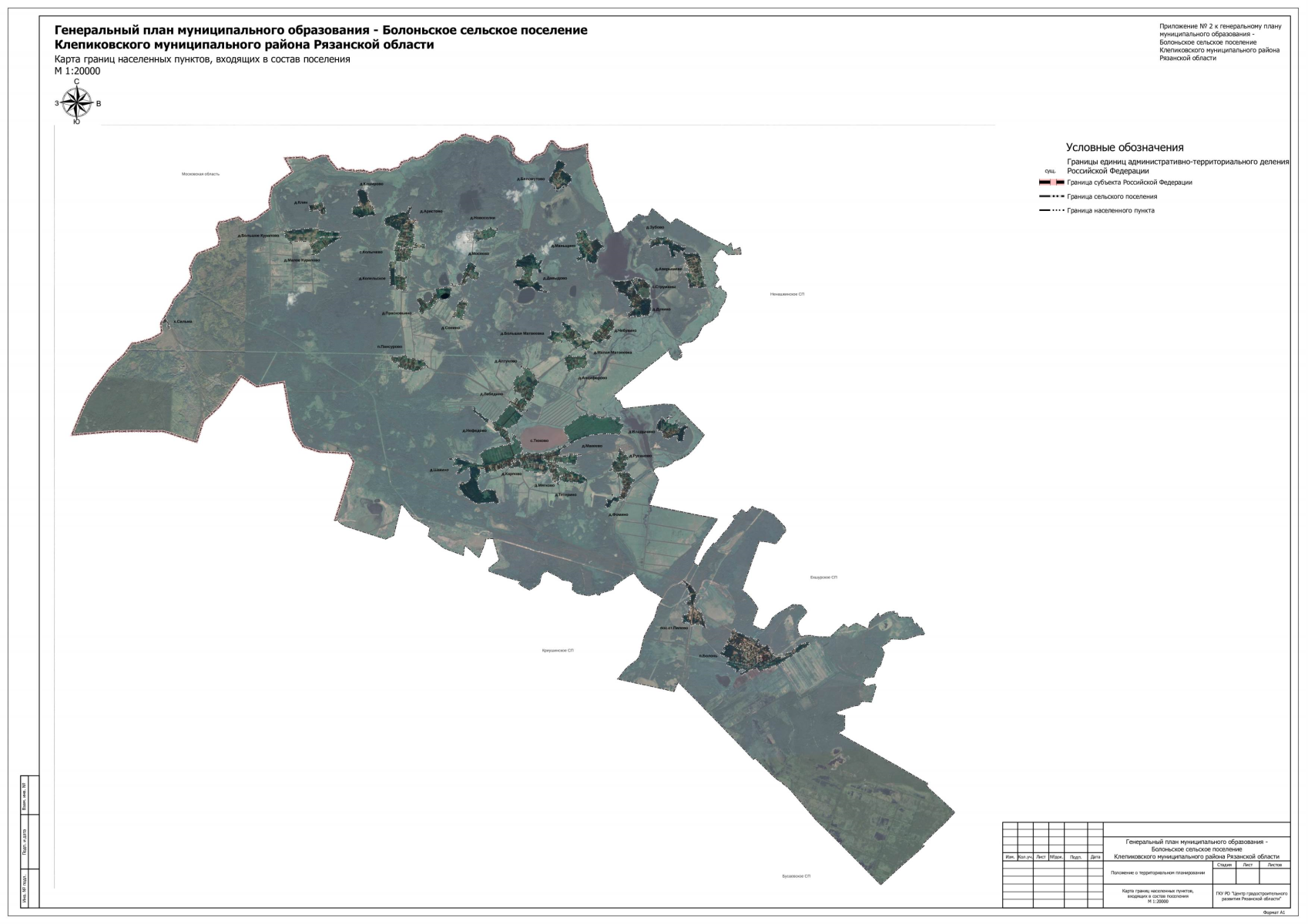1308x924 pixels.
Task: Click the Екшурское СП neighbor label
Action: coord(823,577)
